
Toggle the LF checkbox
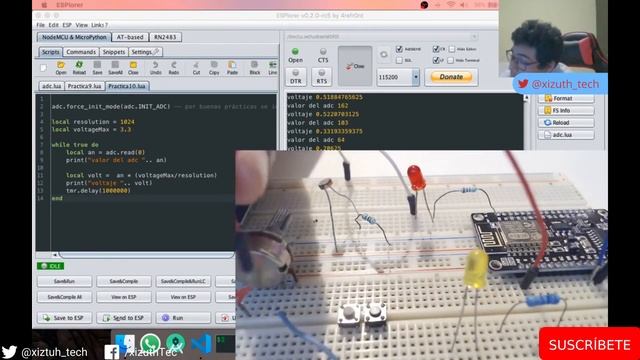(x=436, y=60)
